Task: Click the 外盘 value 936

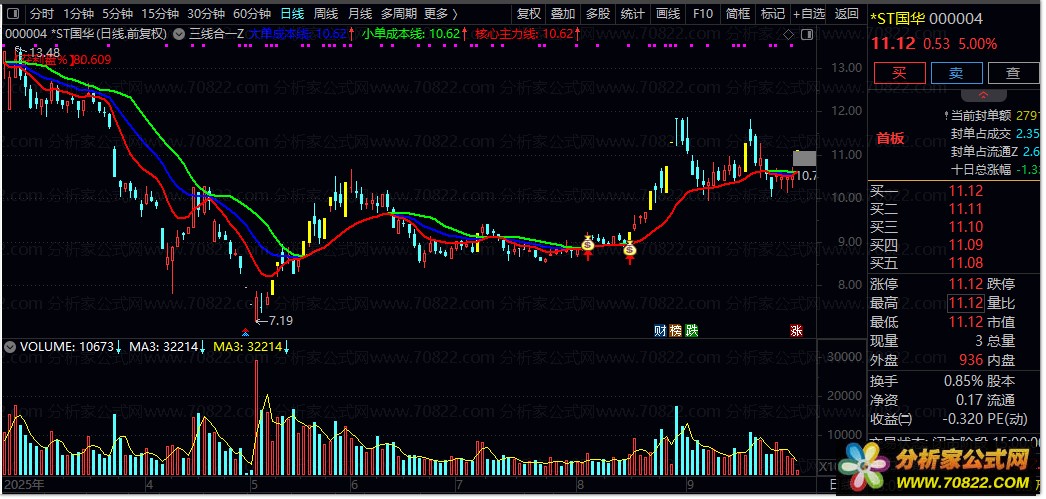Action: tap(971, 360)
